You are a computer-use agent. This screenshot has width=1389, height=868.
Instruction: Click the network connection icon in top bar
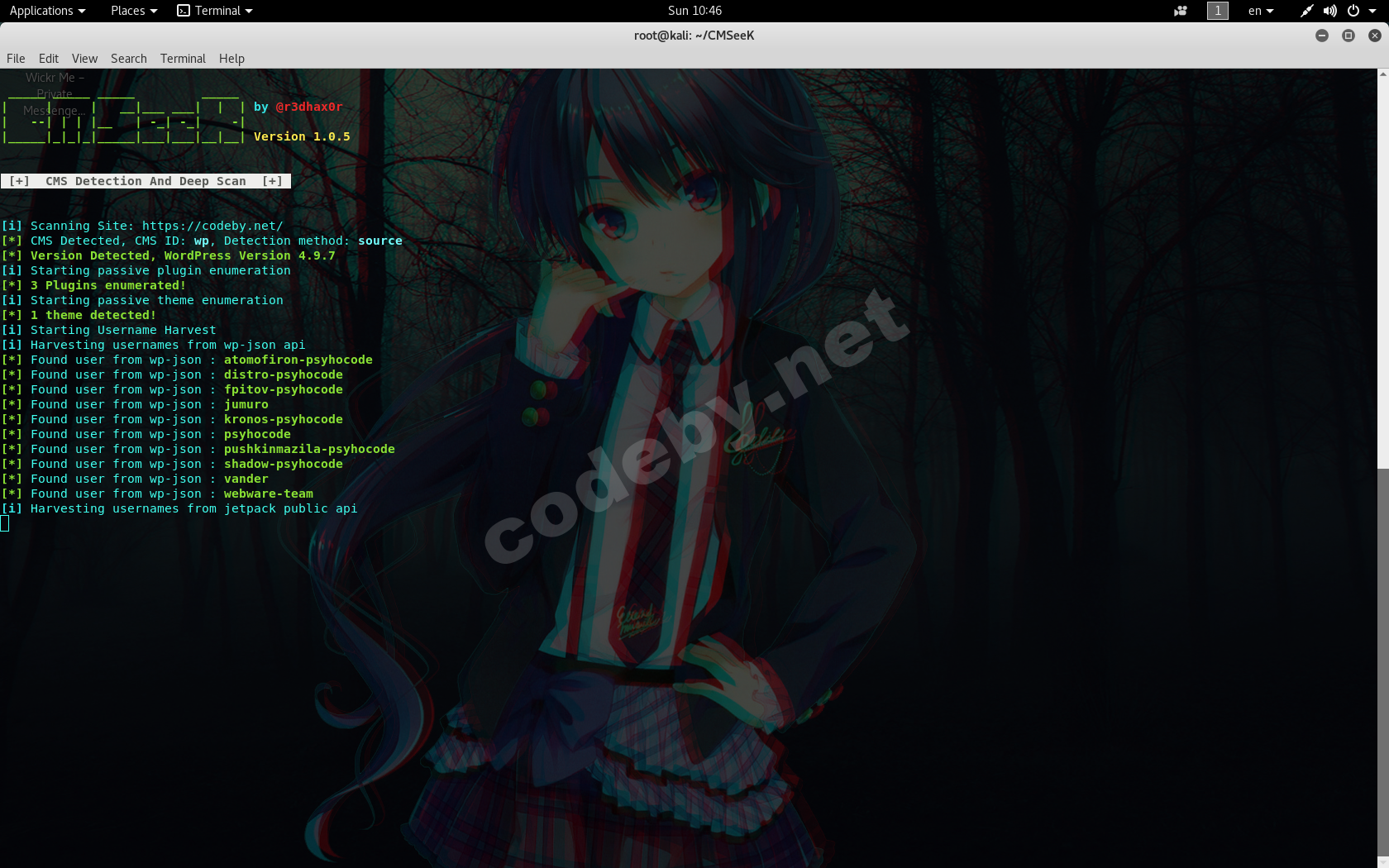tap(1306, 11)
